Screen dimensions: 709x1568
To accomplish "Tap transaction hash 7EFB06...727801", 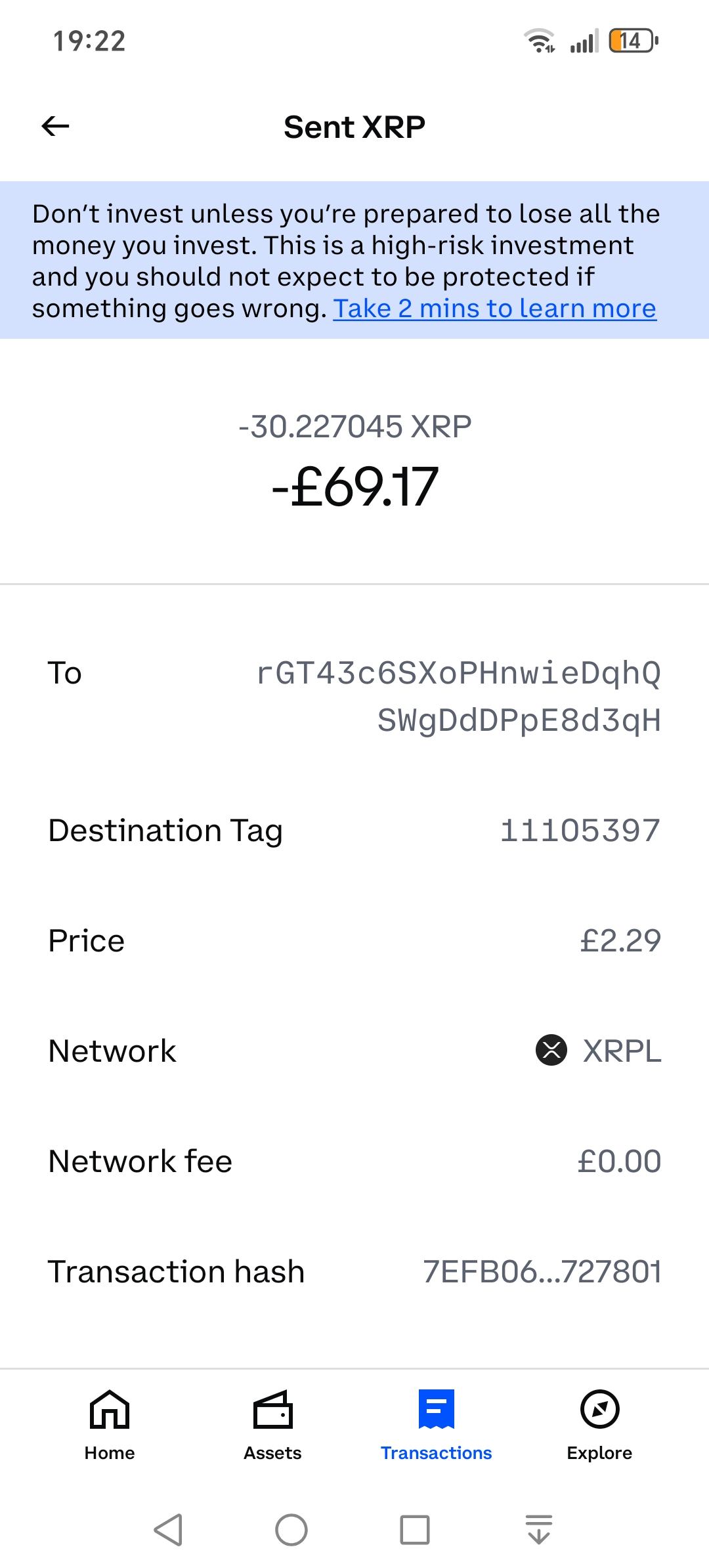I will pyautogui.click(x=542, y=1271).
